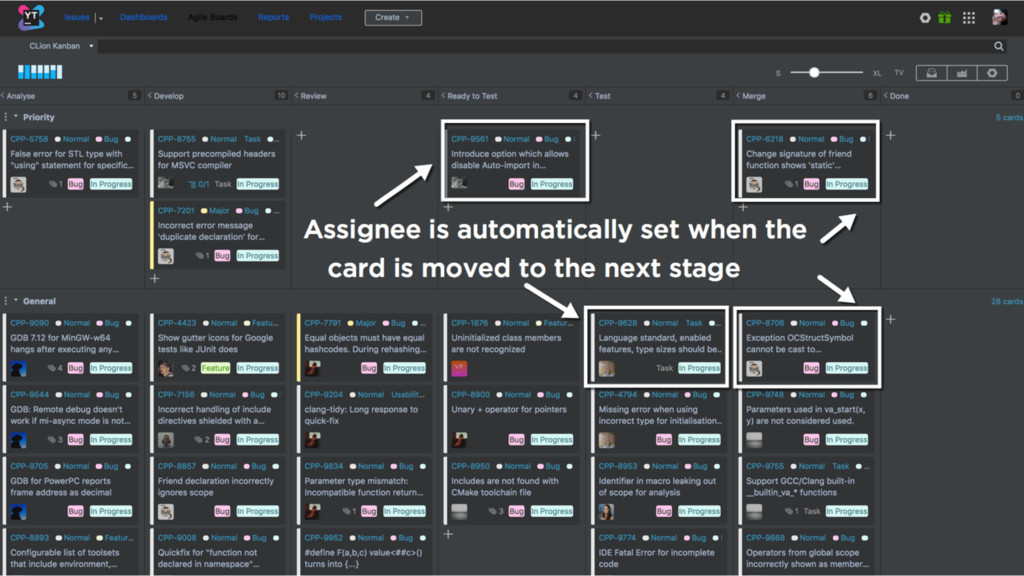Collapse the General swimlane
Screen dimensions: 1024x576
click(x=16, y=301)
